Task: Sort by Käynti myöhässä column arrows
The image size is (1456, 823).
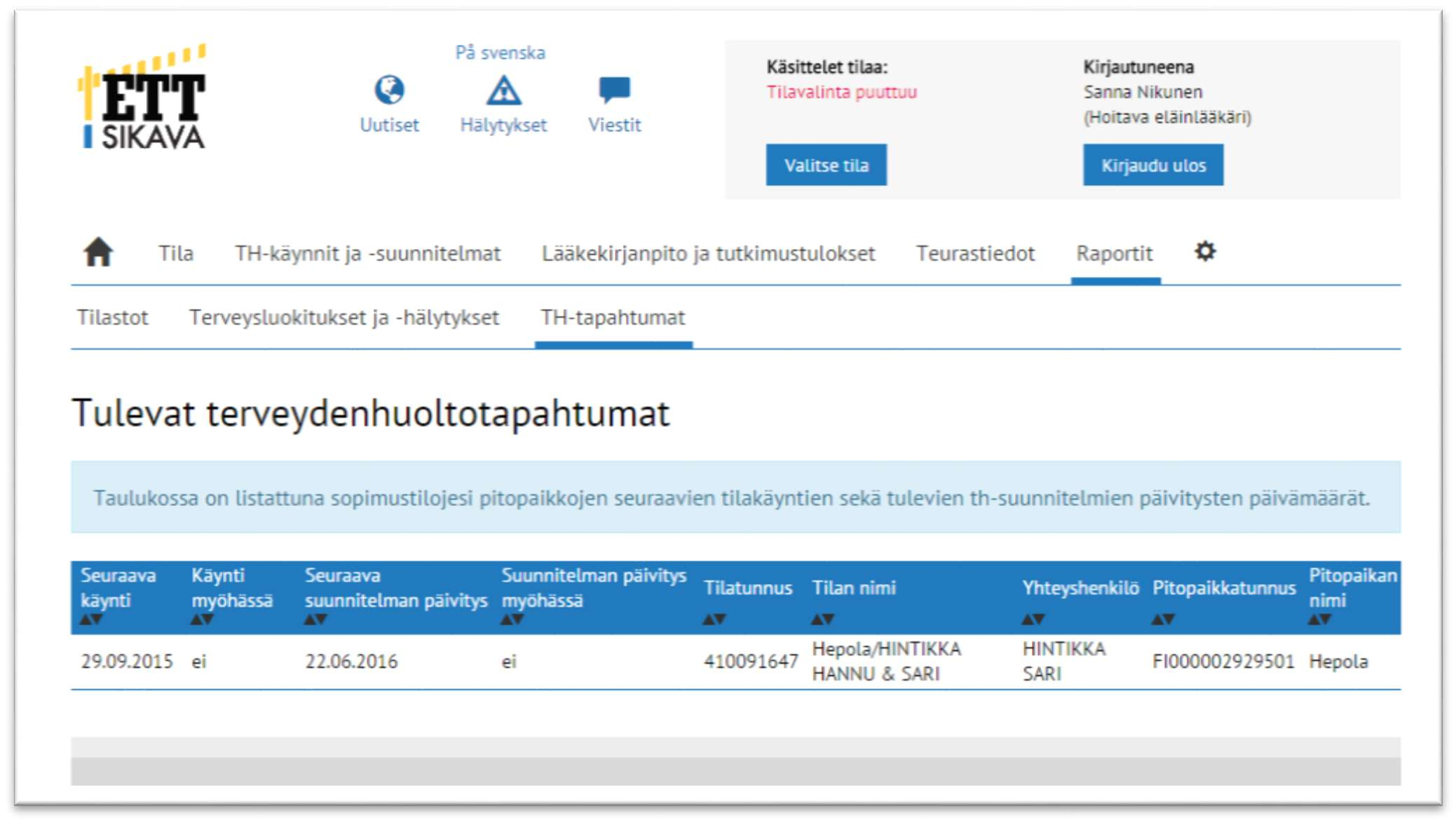Action: (x=202, y=620)
